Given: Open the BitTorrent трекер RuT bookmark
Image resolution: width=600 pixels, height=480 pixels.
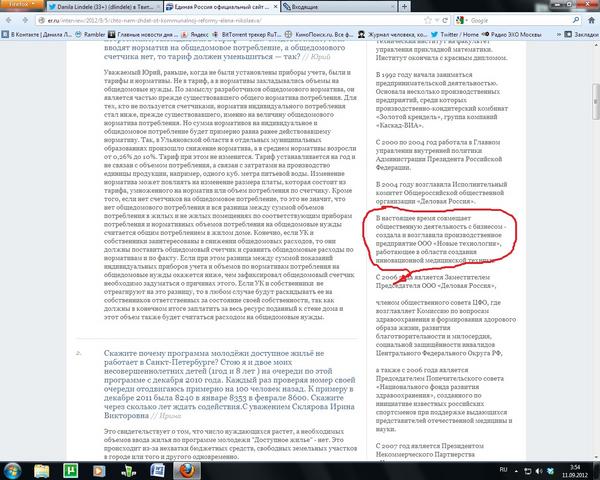Looking at the screenshot, I should (x=247, y=34).
